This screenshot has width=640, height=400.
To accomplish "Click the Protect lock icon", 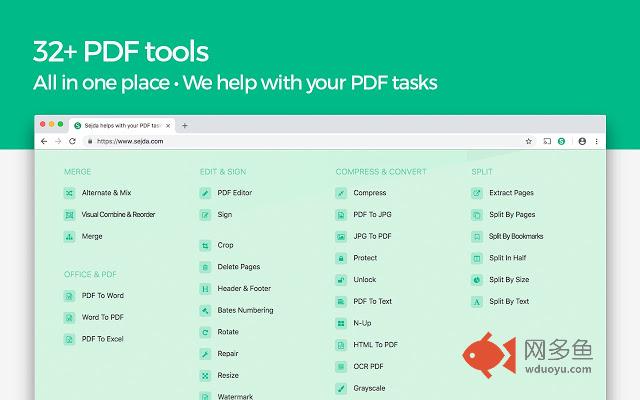I will [x=342, y=258].
